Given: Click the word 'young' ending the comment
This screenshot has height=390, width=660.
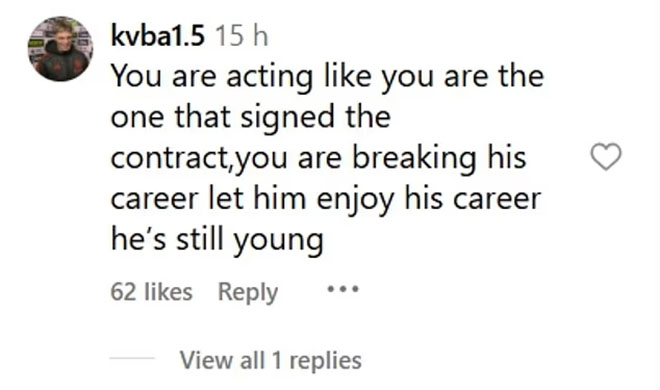Looking at the screenshot, I should [x=278, y=242].
